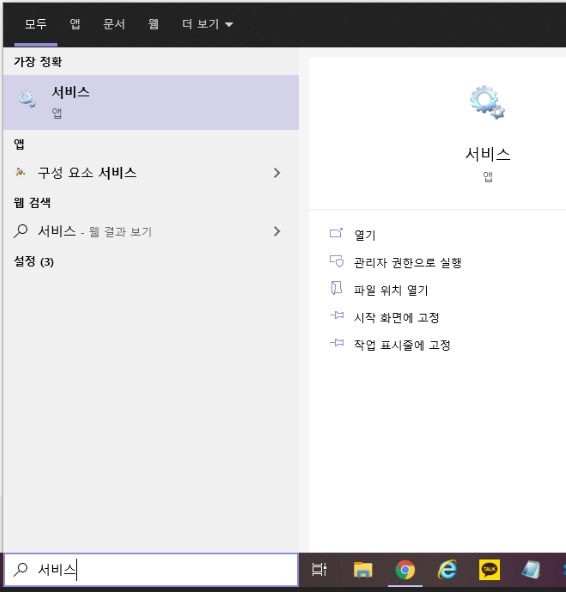Screen dimensions: 566x592
Task: Click the pin icon beside 시작 화면에 고정
Action: tap(337, 315)
